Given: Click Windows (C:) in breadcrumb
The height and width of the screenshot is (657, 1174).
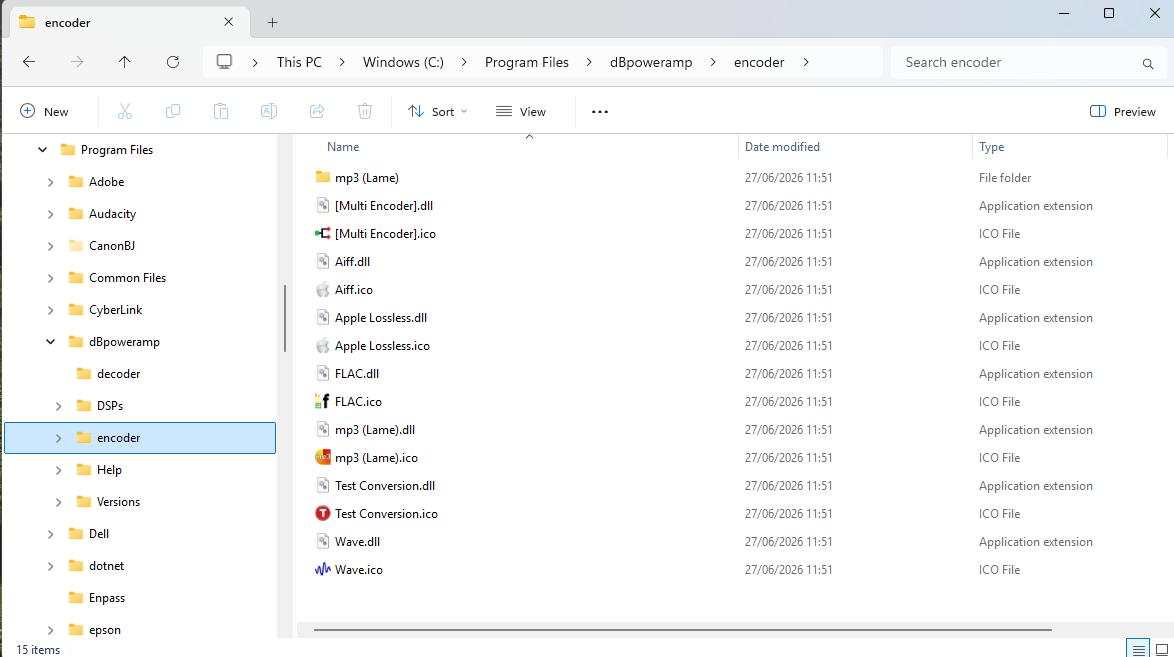Looking at the screenshot, I should [404, 62].
